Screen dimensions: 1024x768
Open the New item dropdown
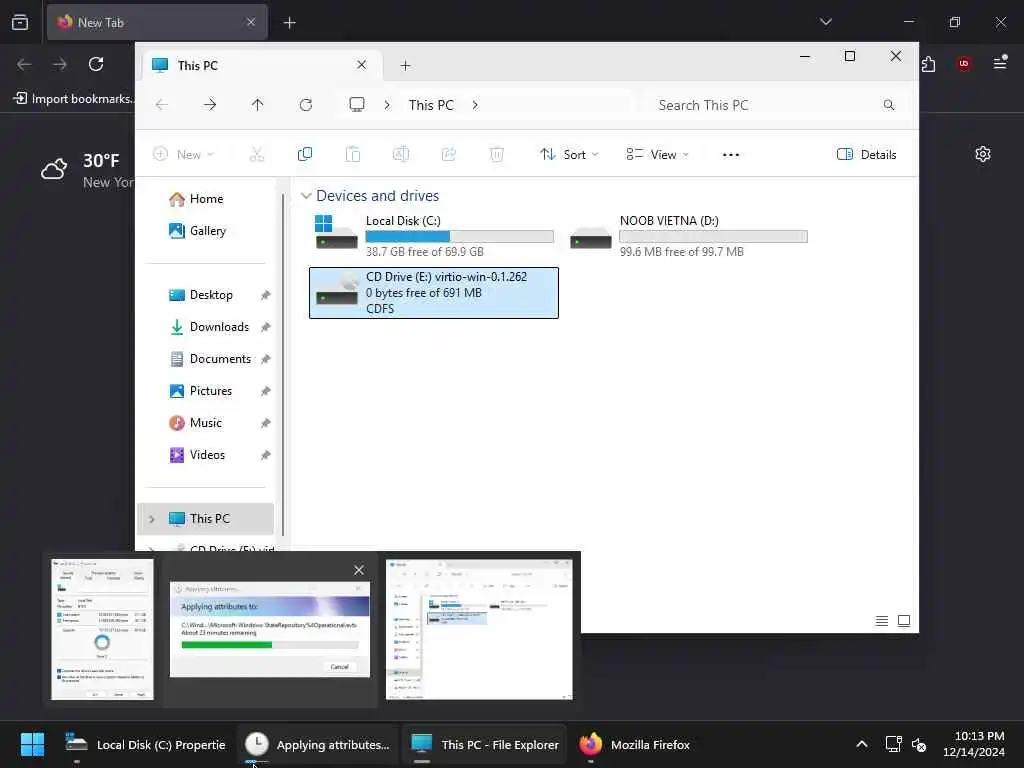click(x=184, y=155)
